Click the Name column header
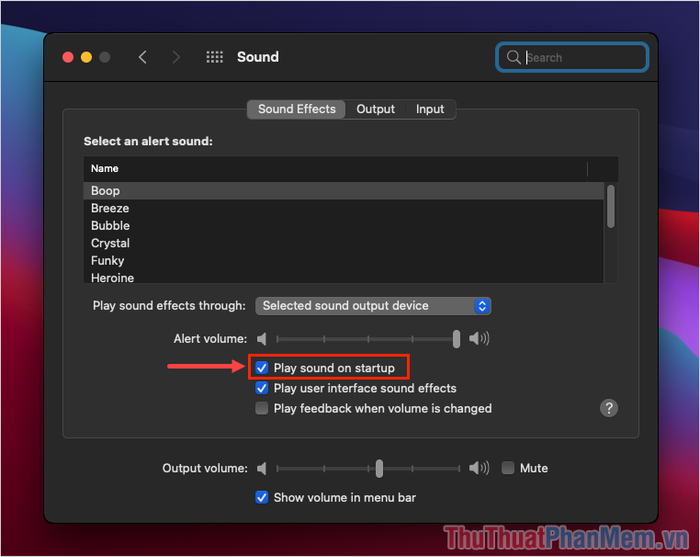This screenshot has height=557, width=700. coord(335,169)
